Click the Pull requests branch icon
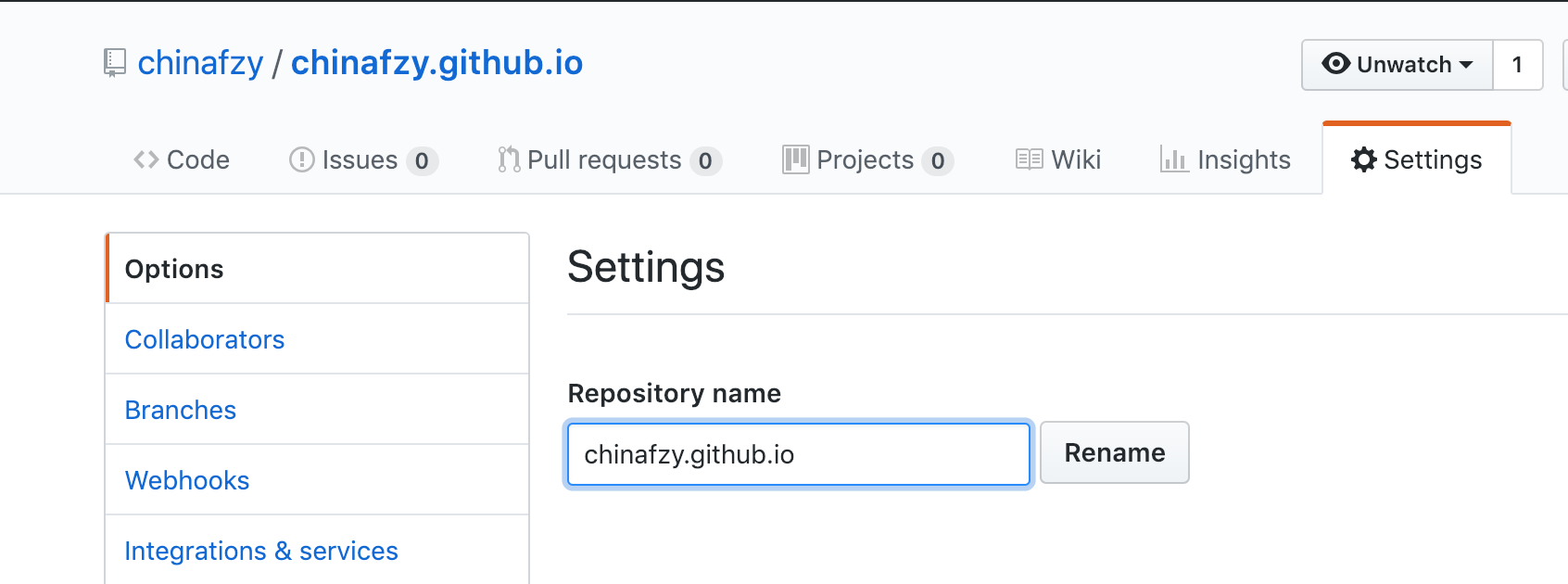Image resolution: width=1568 pixels, height=584 pixels. (x=509, y=159)
